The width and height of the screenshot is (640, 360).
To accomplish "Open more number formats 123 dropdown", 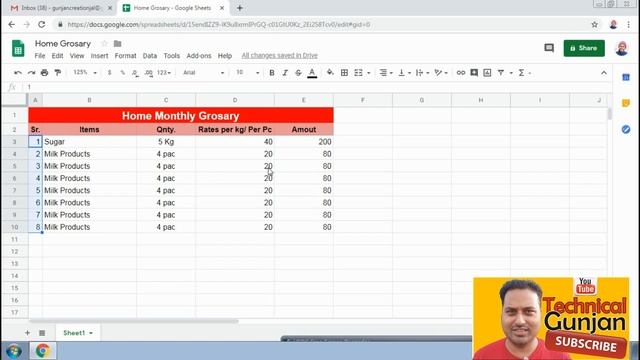I will point(164,73).
